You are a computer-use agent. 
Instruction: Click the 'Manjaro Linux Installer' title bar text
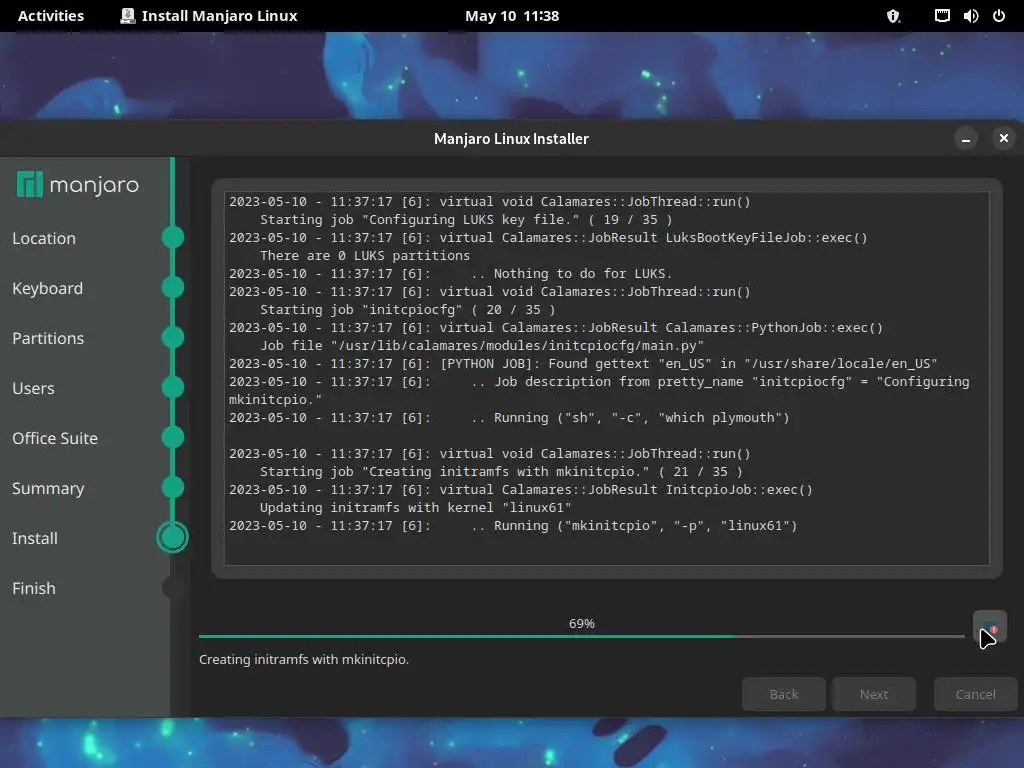tap(511, 138)
